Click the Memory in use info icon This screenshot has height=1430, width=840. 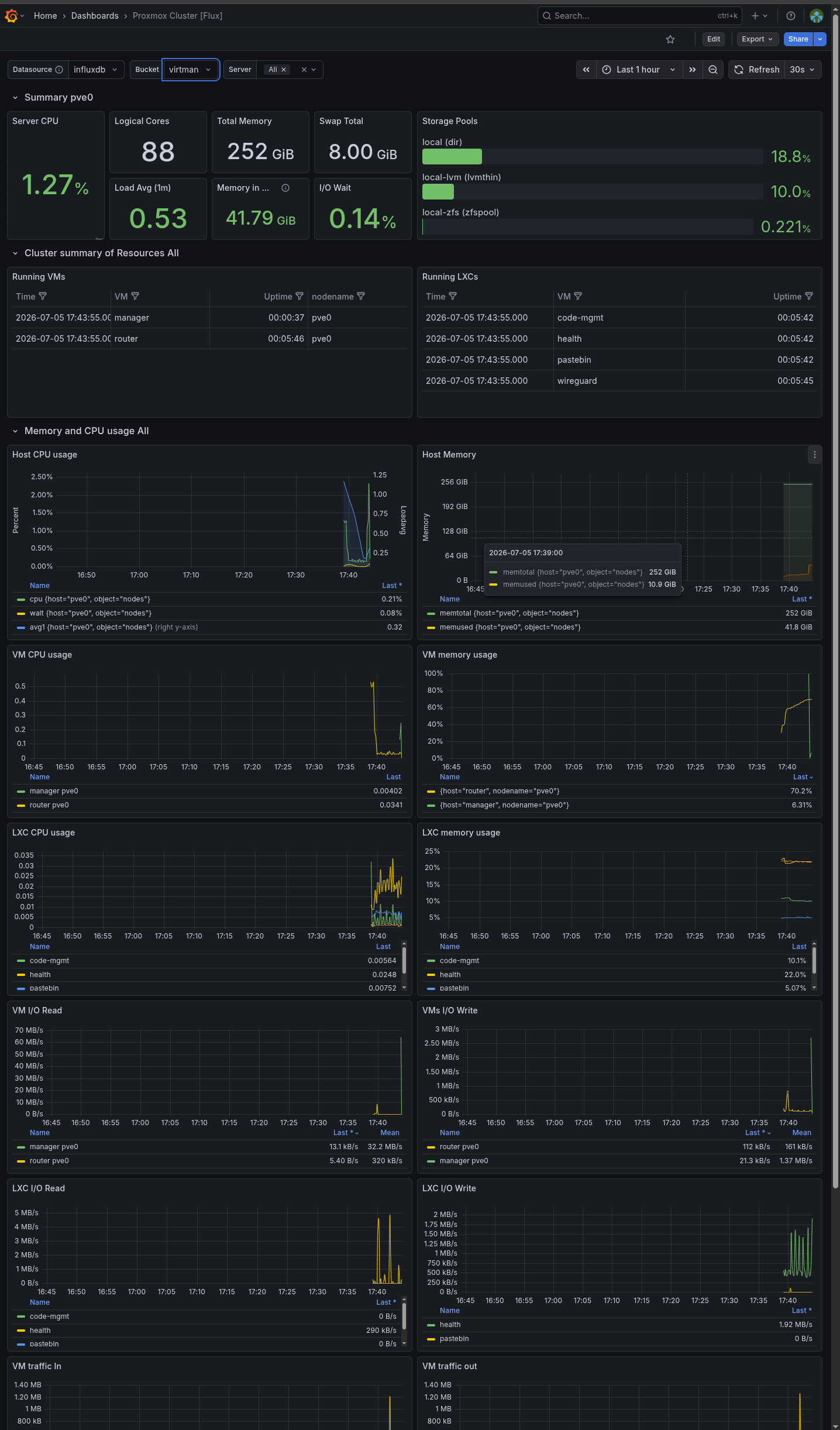[x=285, y=188]
